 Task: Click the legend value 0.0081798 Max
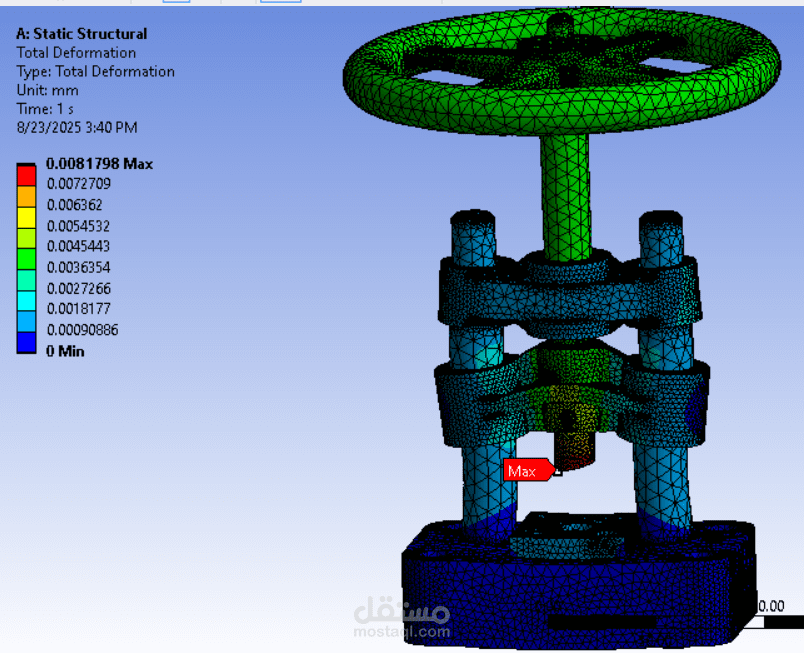[99, 164]
